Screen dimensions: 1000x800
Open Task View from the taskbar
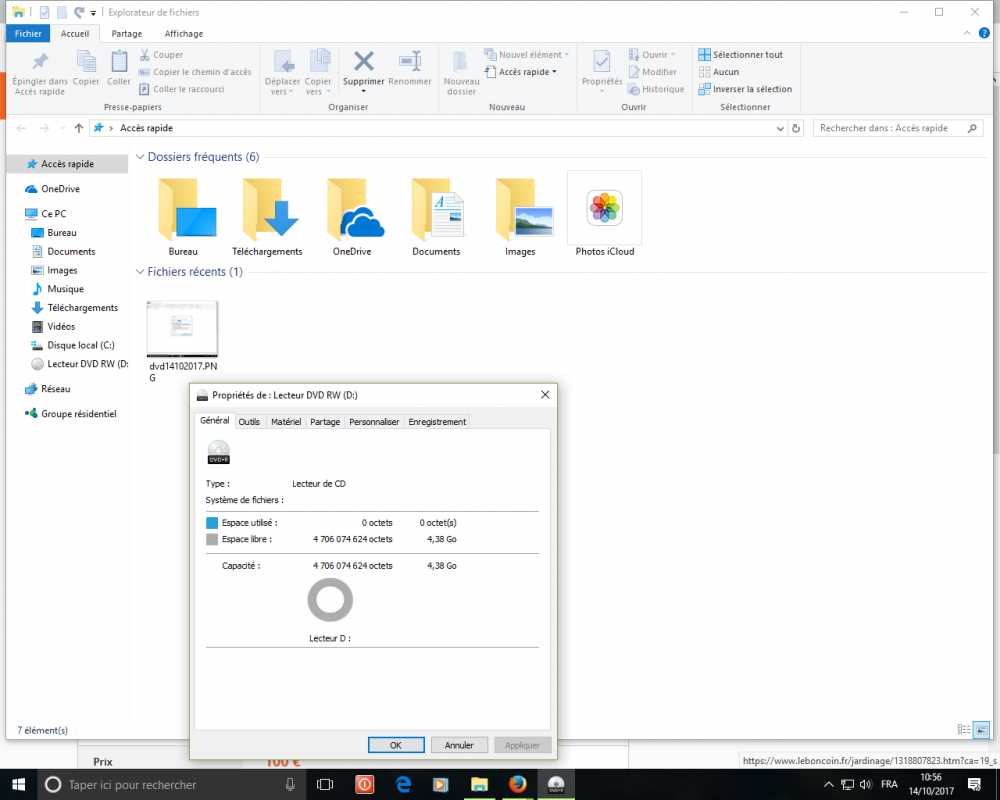325,785
